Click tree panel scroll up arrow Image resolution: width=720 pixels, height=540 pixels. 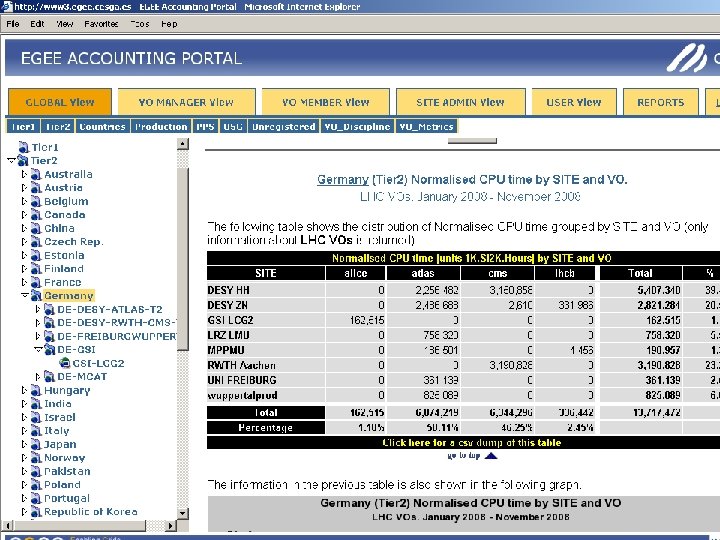tap(183, 144)
